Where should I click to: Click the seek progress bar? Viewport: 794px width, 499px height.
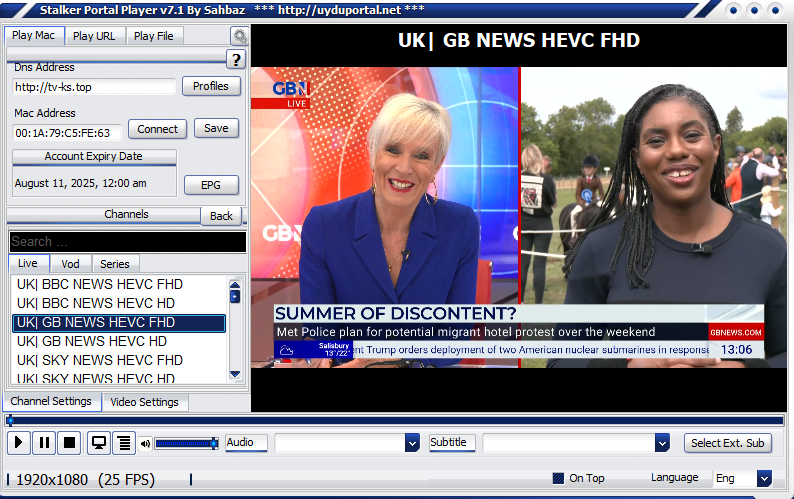coord(395,420)
